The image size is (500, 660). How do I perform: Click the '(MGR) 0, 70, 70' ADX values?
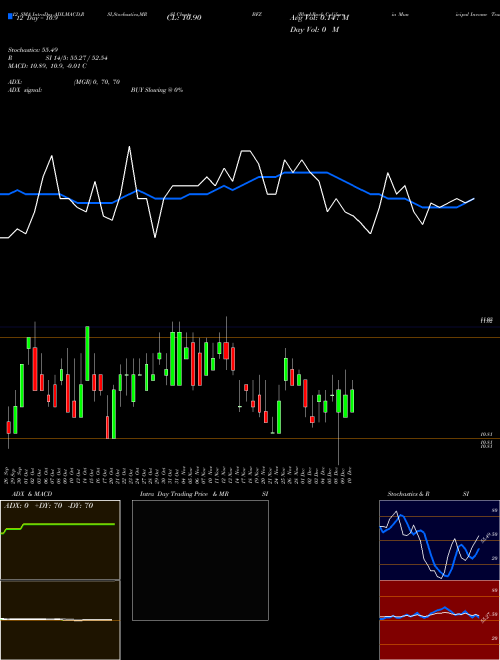(x=97, y=82)
